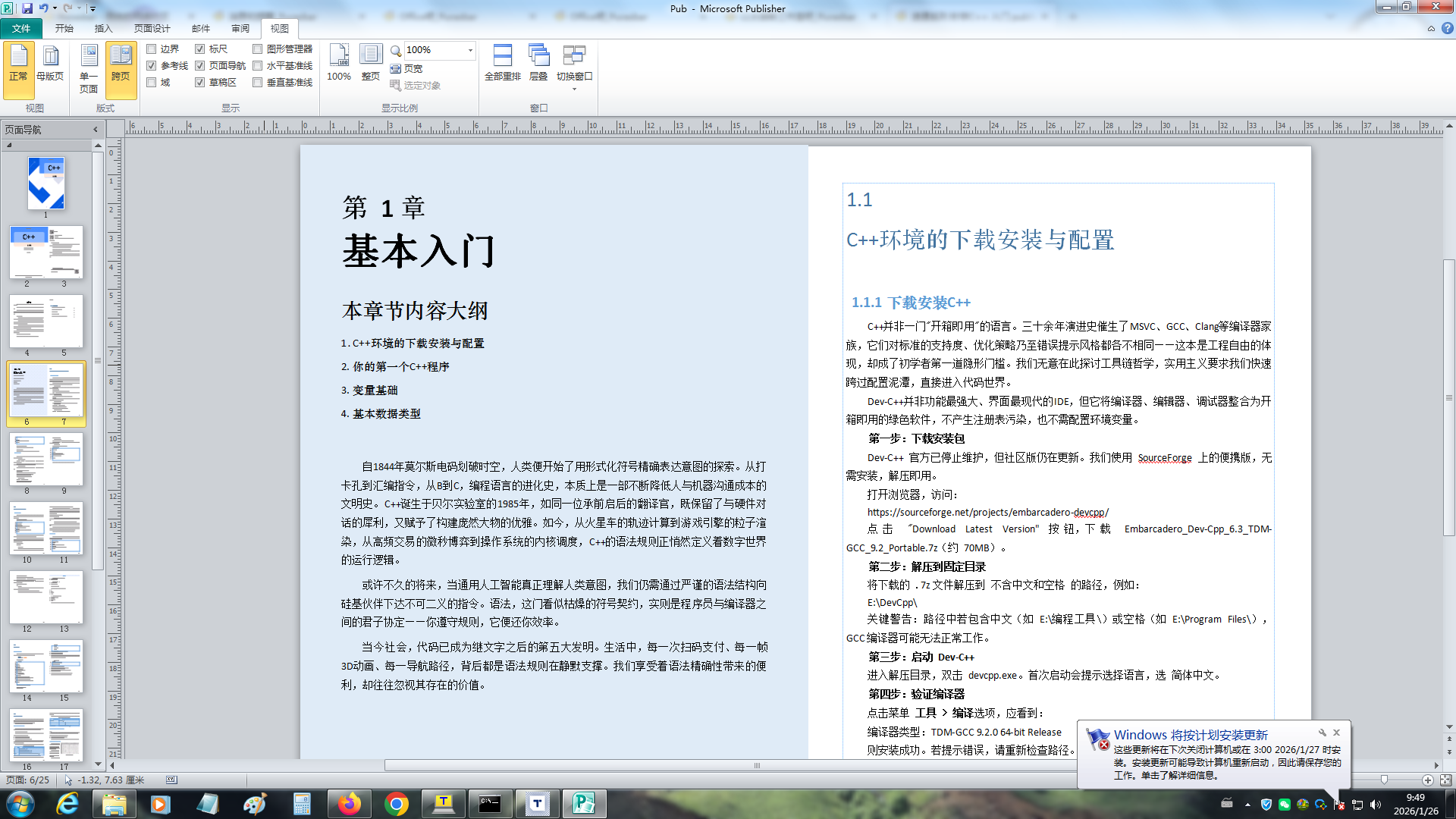Enable the Boundaries (边界) checkbox
1456x819 pixels.
[152, 49]
